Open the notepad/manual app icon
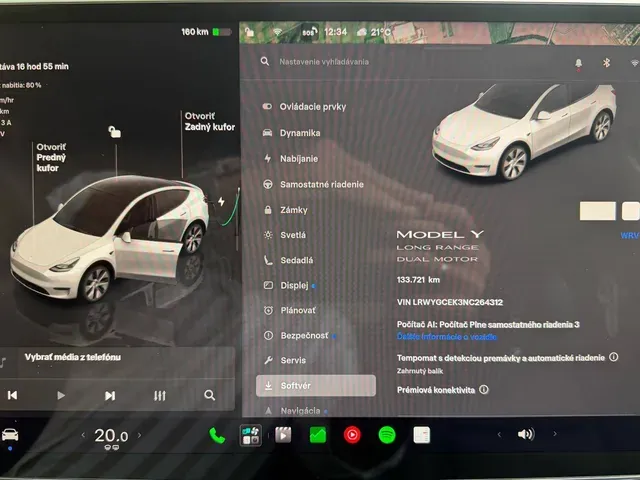Image resolution: width=640 pixels, height=480 pixels. [422, 435]
